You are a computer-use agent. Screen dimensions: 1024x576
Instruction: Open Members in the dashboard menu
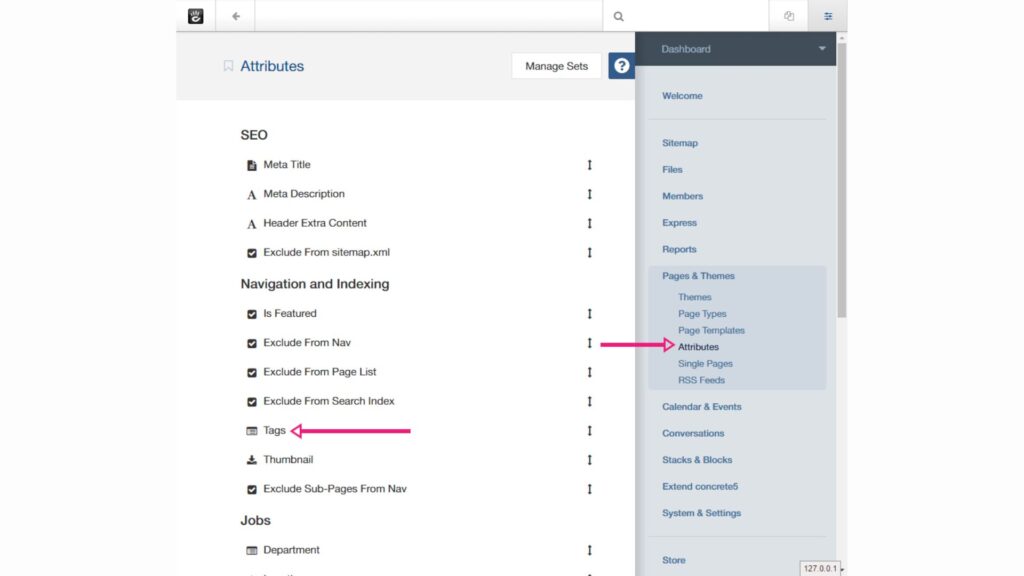pyautogui.click(x=682, y=196)
